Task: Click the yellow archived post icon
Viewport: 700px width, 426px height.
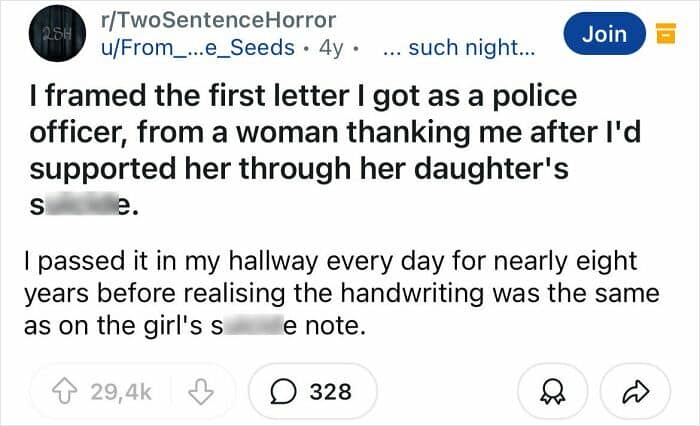Action: [660, 35]
